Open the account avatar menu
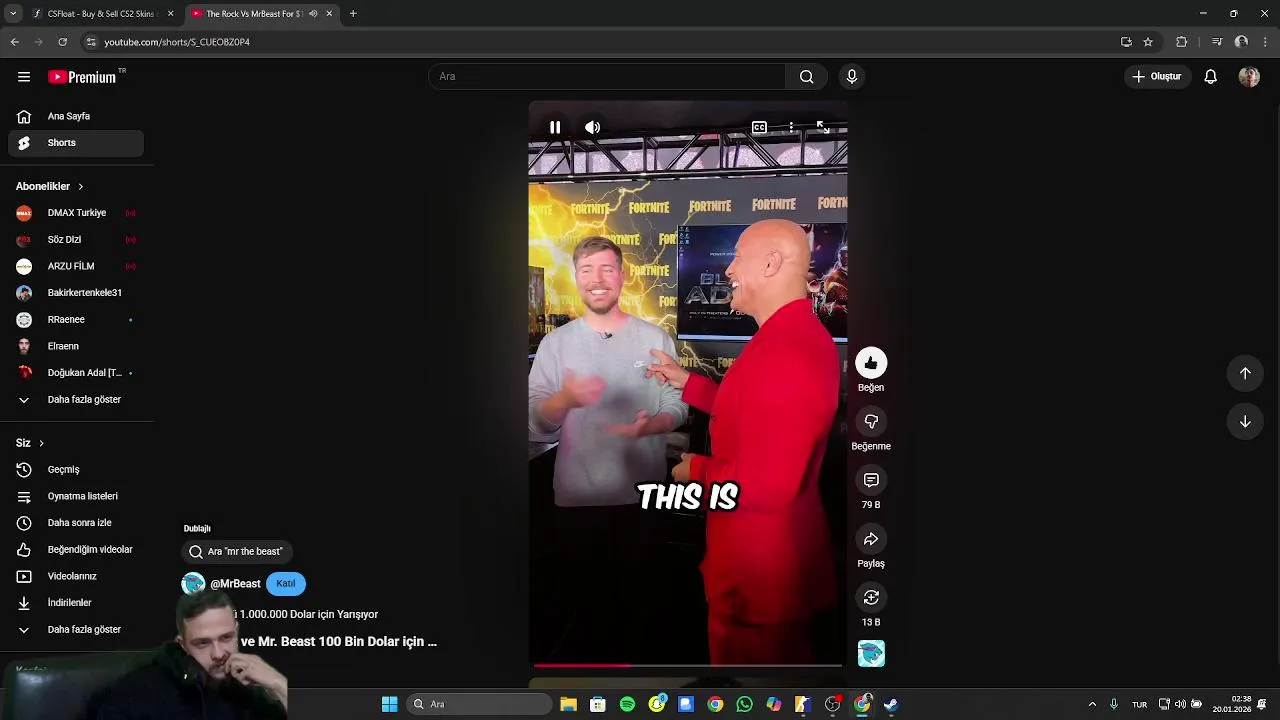This screenshot has width=1280, height=720. click(x=1249, y=77)
